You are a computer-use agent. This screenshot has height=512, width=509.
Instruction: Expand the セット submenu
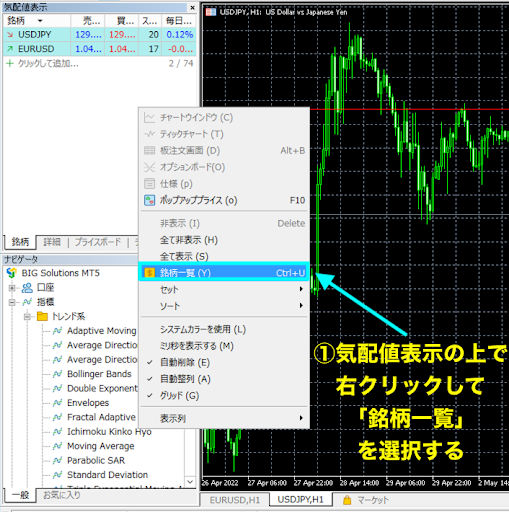coord(224,289)
